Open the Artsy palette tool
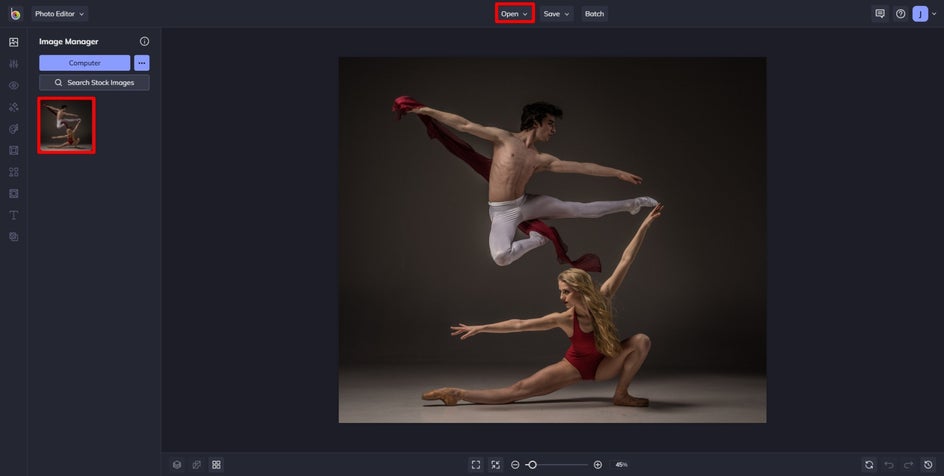The height and width of the screenshot is (476, 944). tap(14, 129)
